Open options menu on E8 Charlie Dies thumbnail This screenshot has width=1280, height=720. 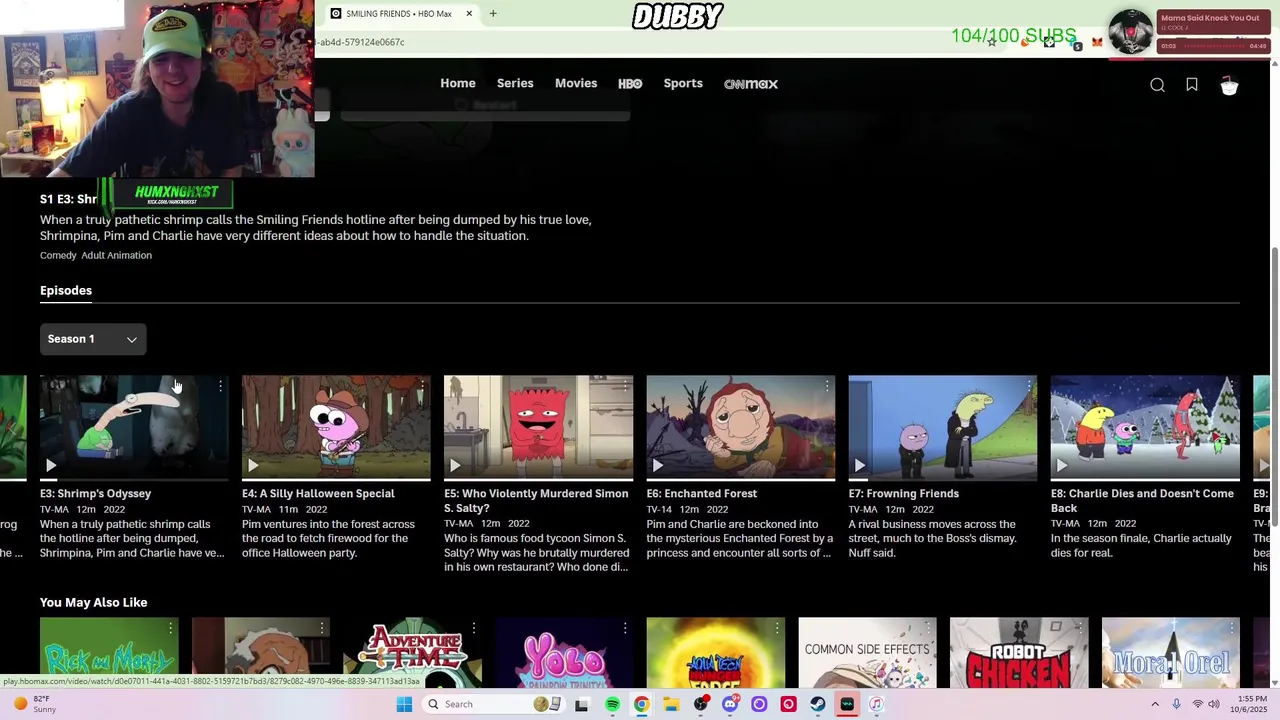point(1230,386)
